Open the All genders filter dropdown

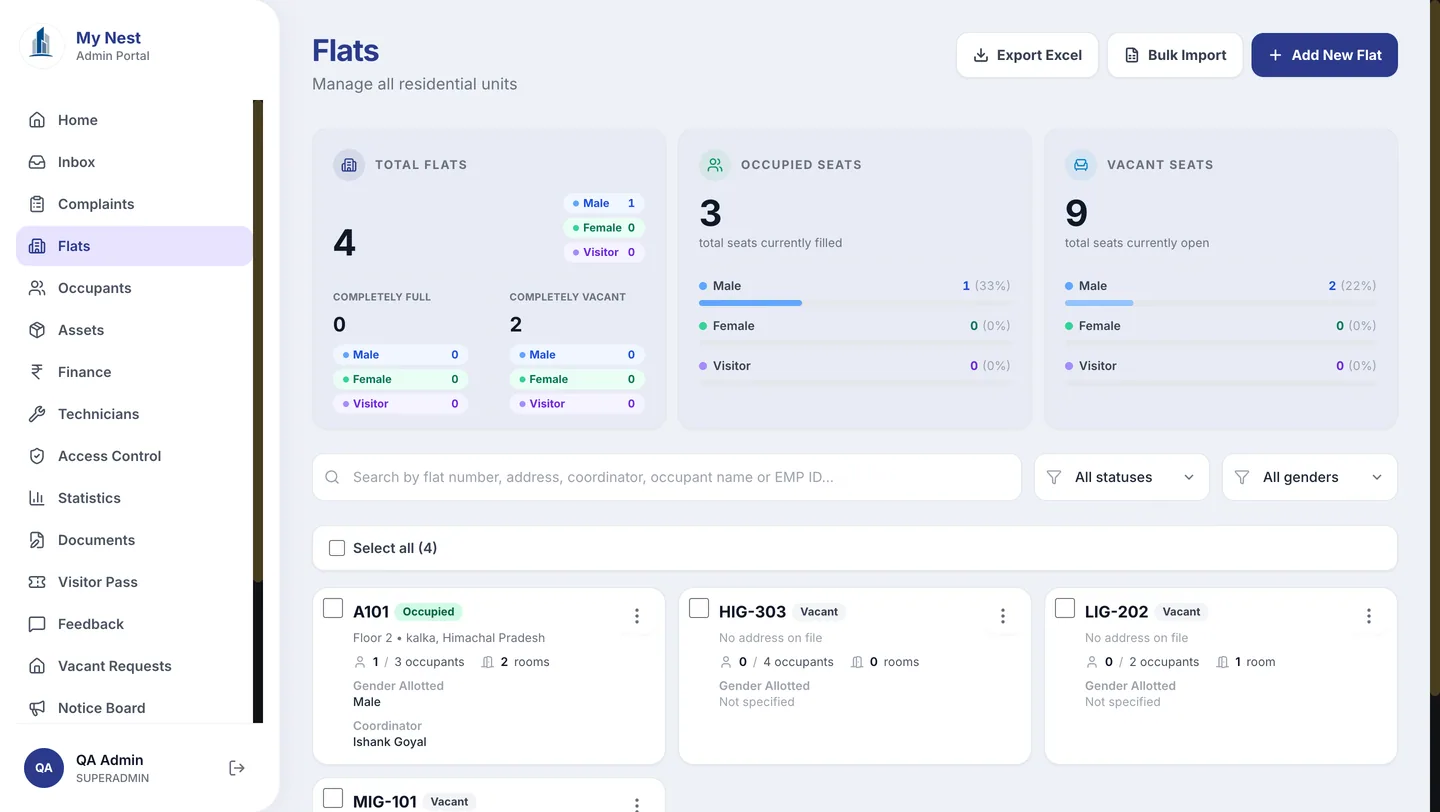point(1310,478)
